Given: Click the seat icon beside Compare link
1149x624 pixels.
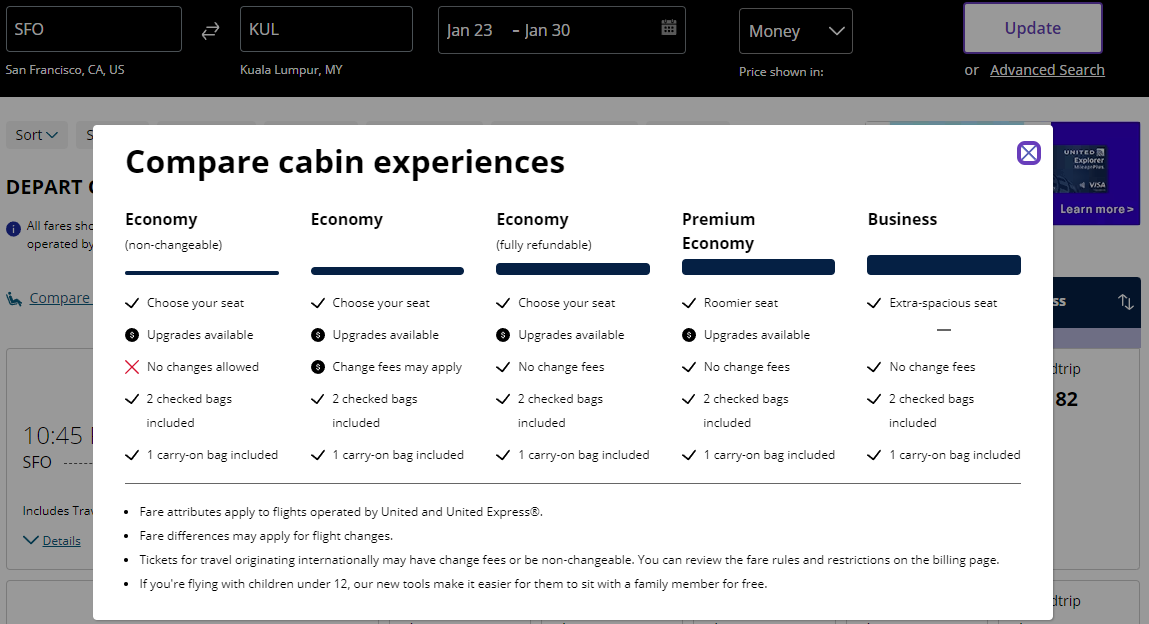Looking at the screenshot, I should click(15, 298).
